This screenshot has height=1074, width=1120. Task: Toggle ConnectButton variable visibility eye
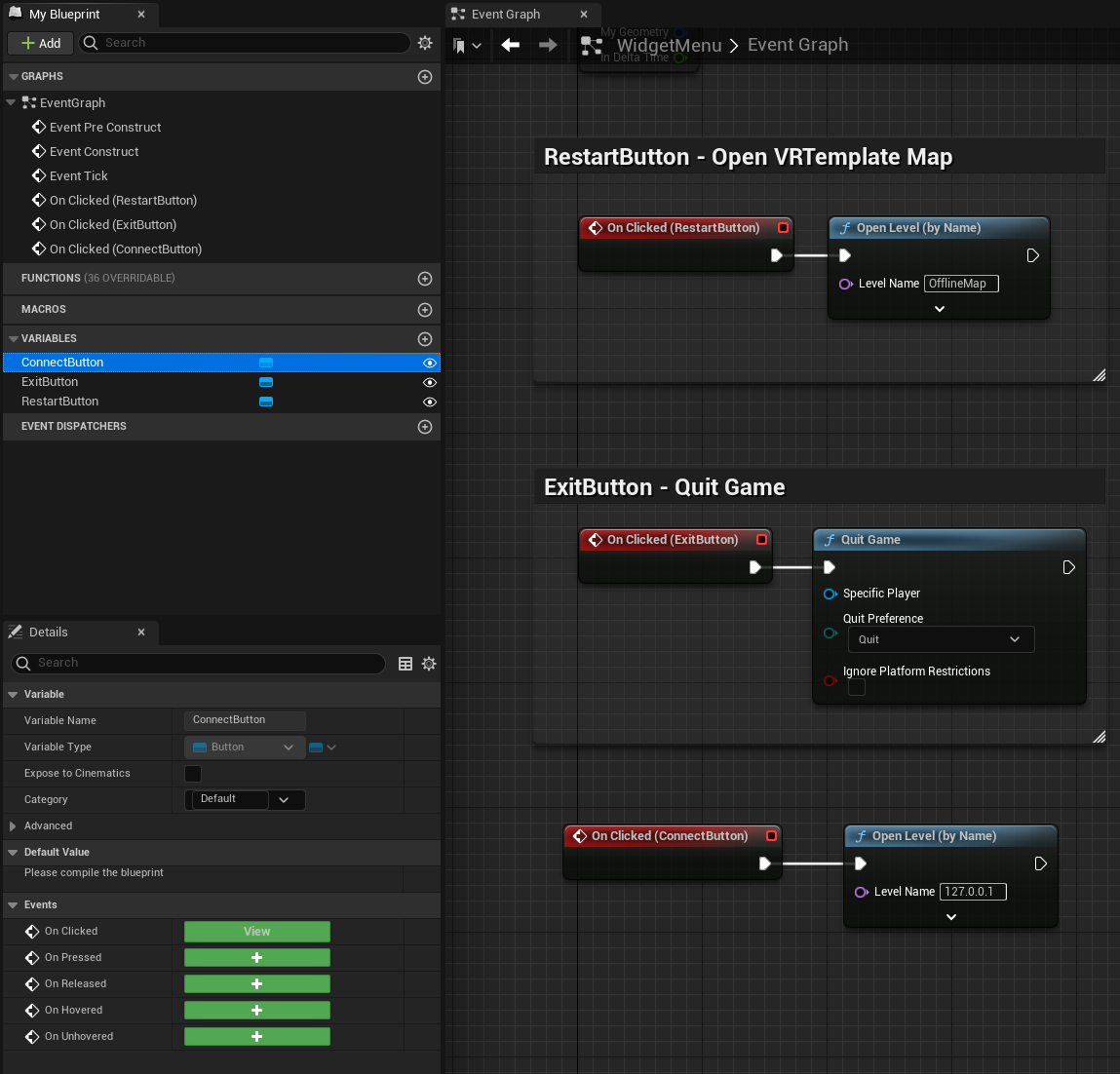click(429, 363)
